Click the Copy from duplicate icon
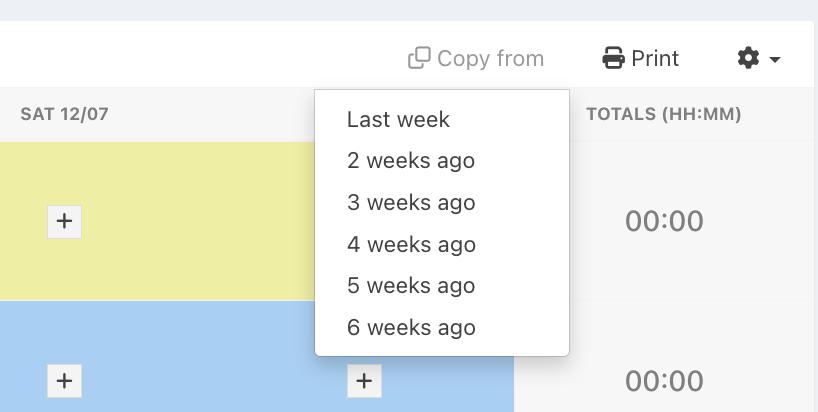The width and height of the screenshot is (818, 412). (419, 58)
